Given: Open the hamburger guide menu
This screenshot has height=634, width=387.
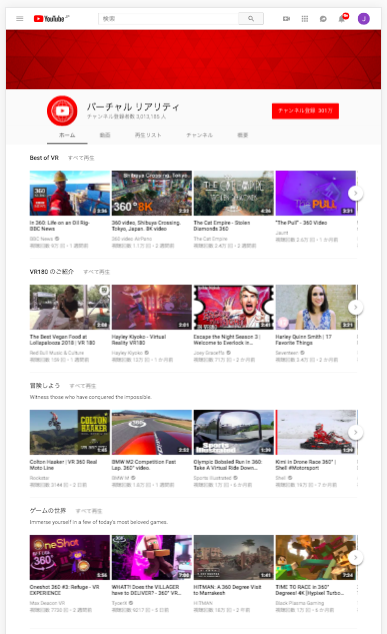Looking at the screenshot, I should pos(19,19).
